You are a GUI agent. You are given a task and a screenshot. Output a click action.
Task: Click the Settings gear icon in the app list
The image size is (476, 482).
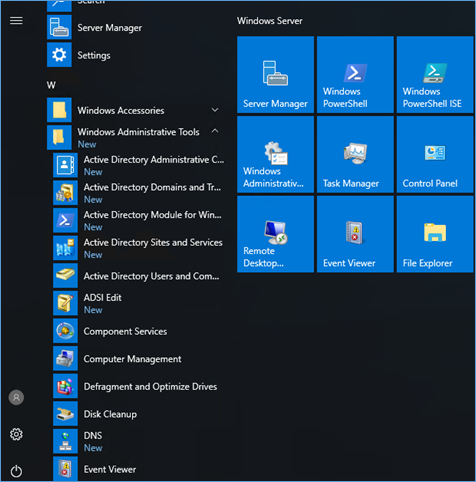click(59, 55)
